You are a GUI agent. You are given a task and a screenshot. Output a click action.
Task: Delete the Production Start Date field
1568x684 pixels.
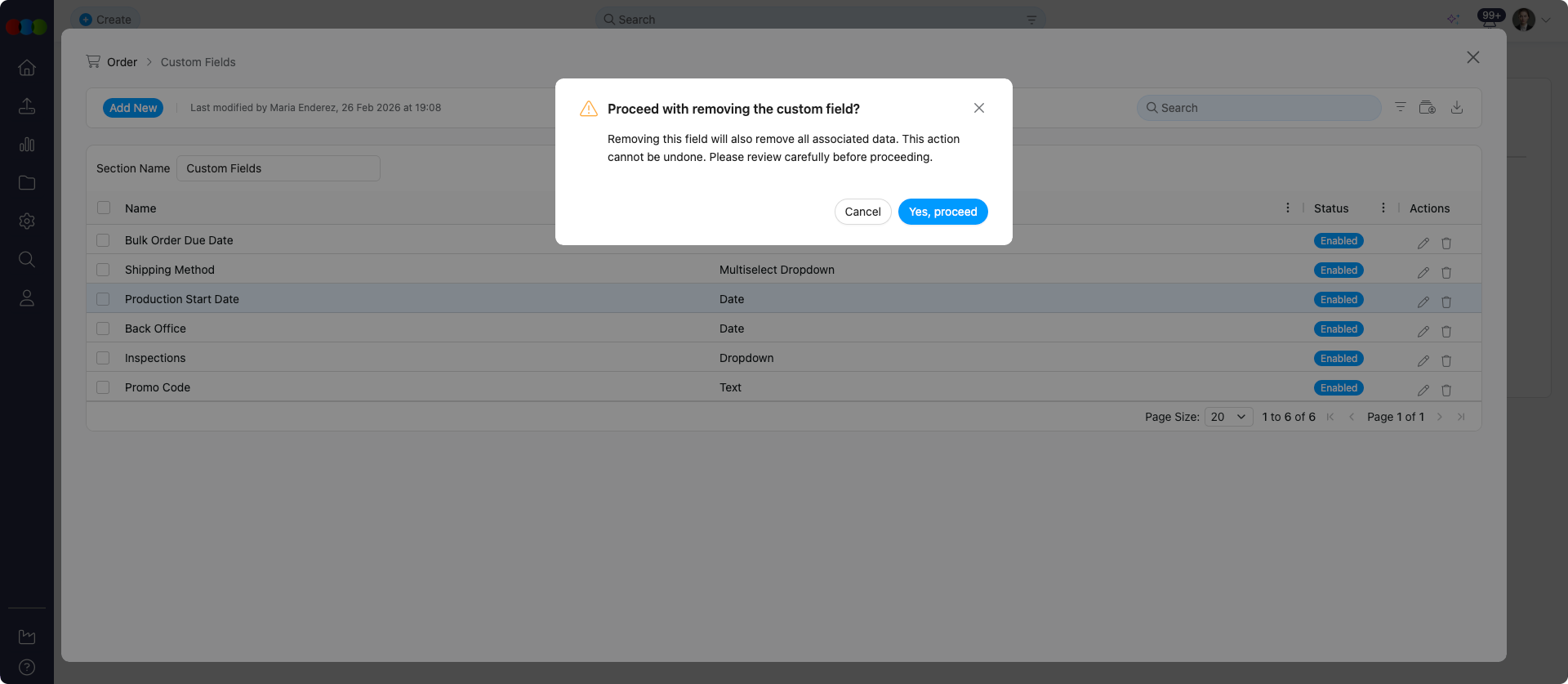(1446, 302)
